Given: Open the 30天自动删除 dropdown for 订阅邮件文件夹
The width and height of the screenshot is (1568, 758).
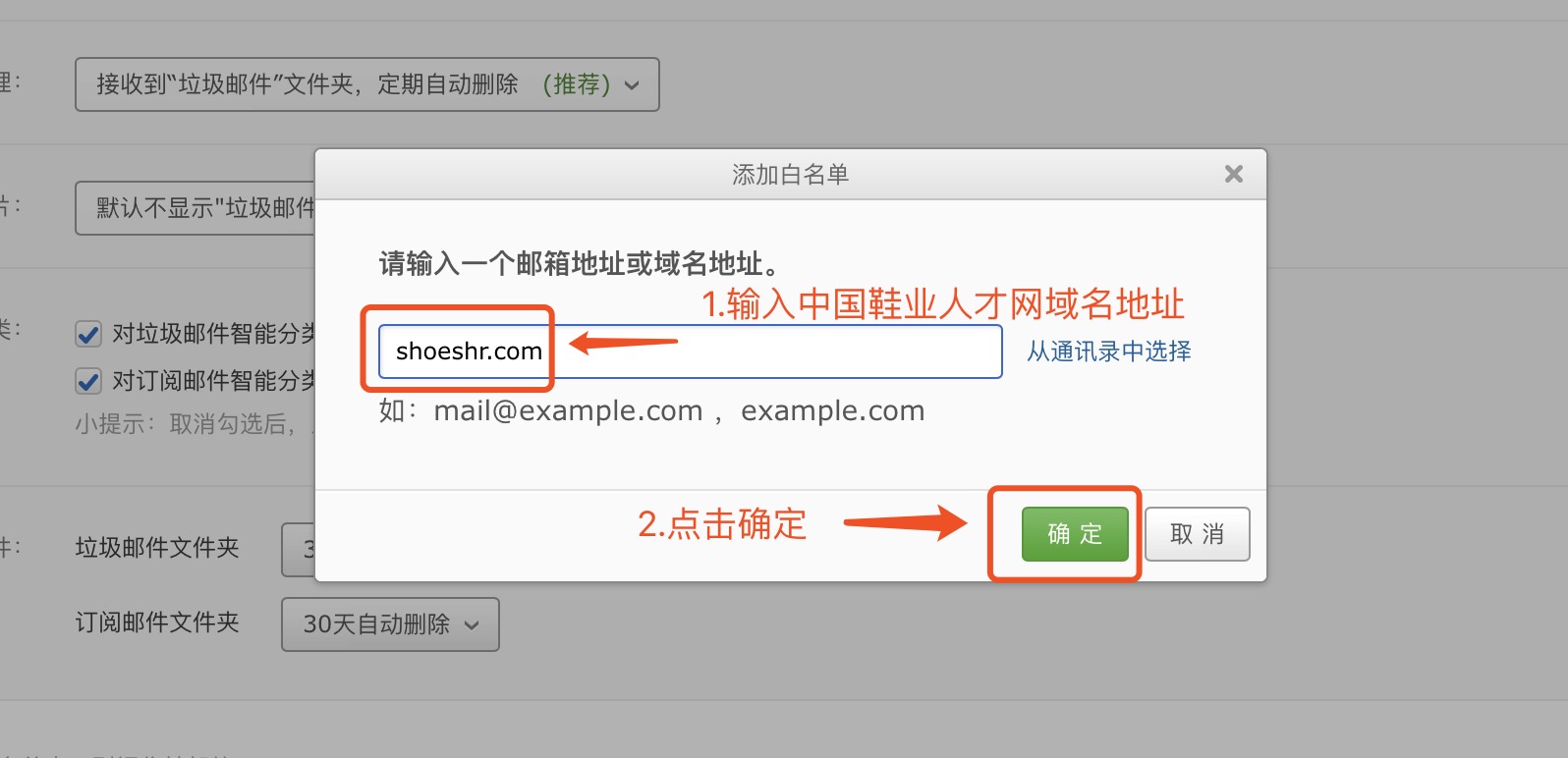Looking at the screenshot, I should (390, 624).
